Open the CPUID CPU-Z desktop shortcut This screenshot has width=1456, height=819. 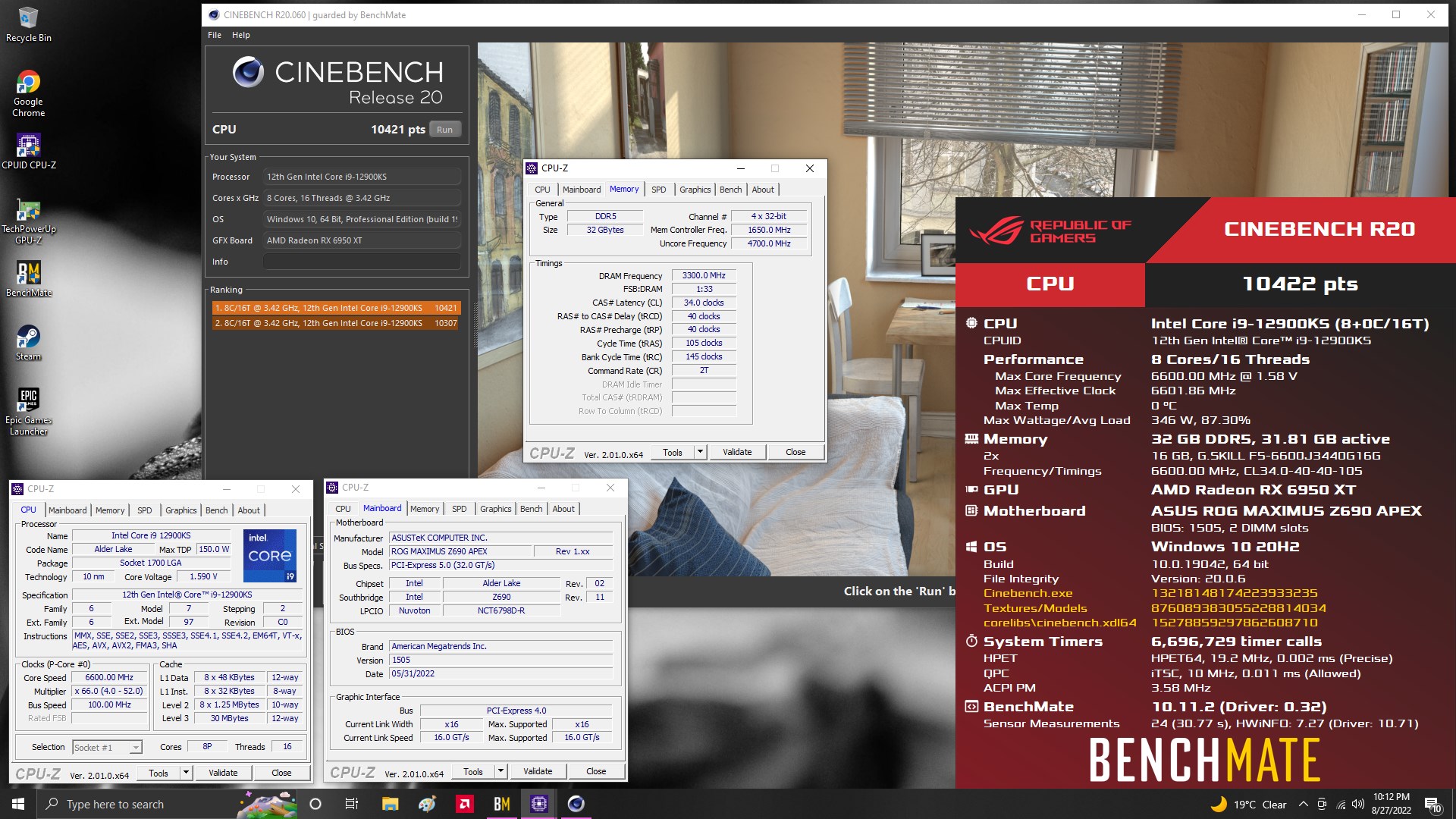click(28, 151)
